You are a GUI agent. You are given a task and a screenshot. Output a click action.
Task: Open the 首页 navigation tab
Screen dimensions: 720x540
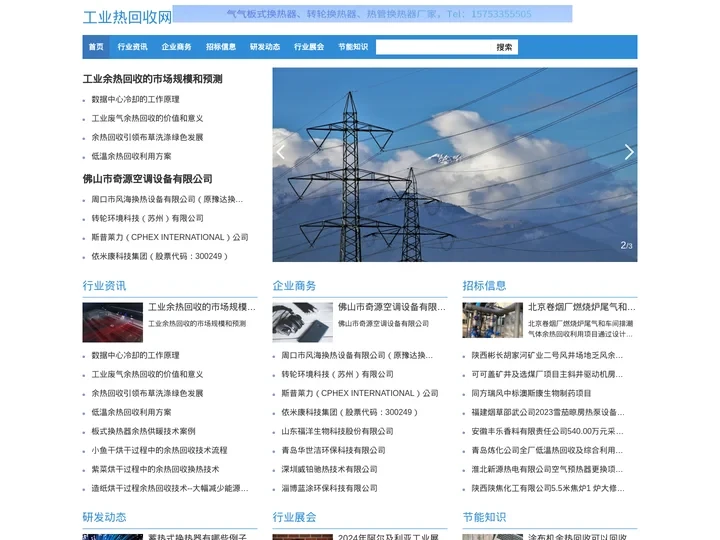click(x=96, y=47)
